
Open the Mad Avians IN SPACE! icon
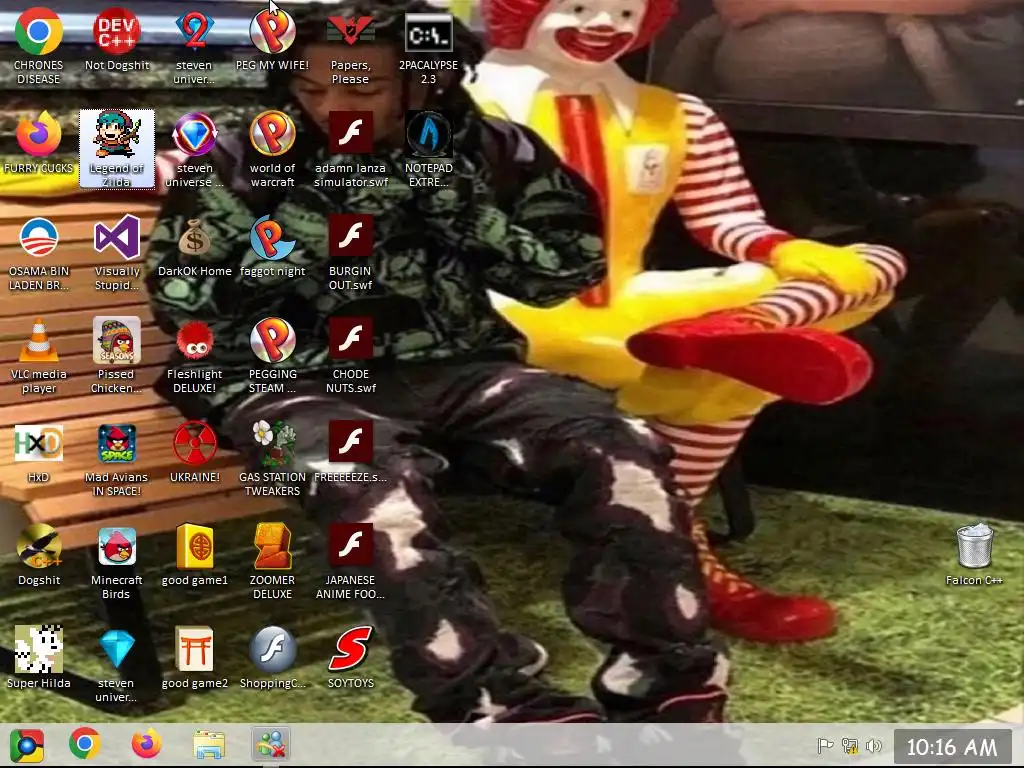pyautogui.click(x=117, y=443)
